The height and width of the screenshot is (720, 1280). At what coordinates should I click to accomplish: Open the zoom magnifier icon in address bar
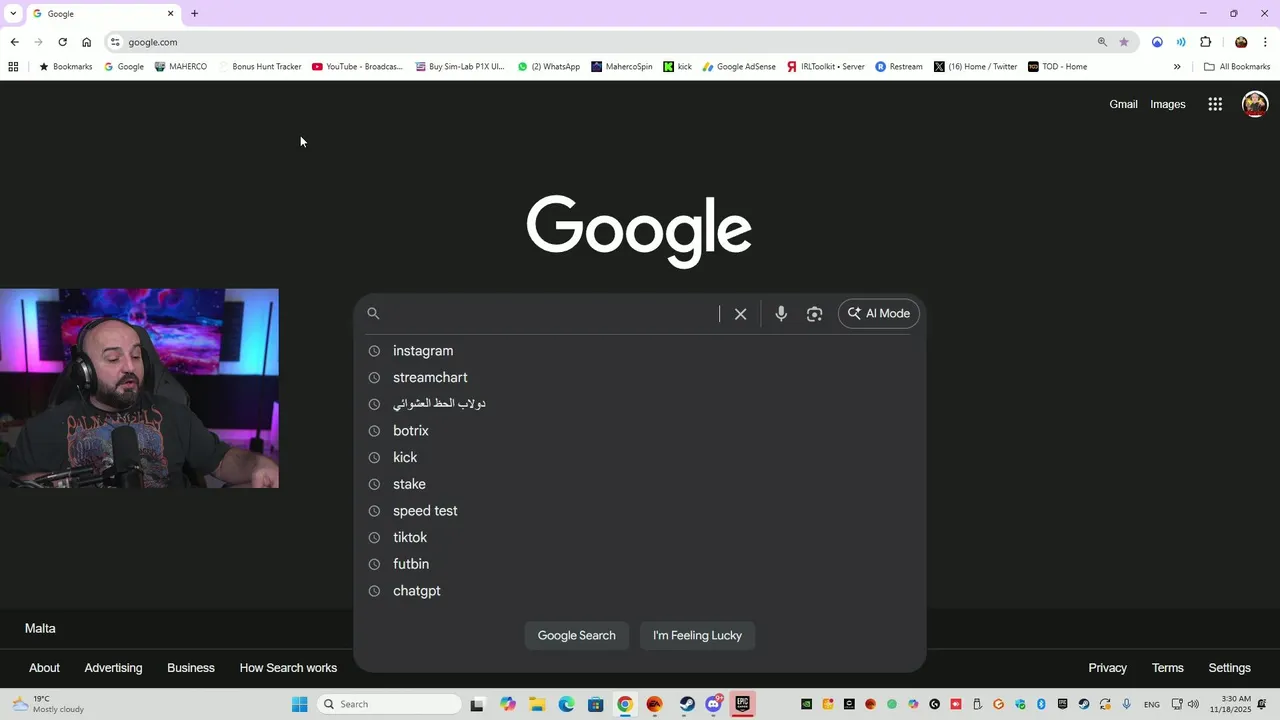click(1102, 42)
